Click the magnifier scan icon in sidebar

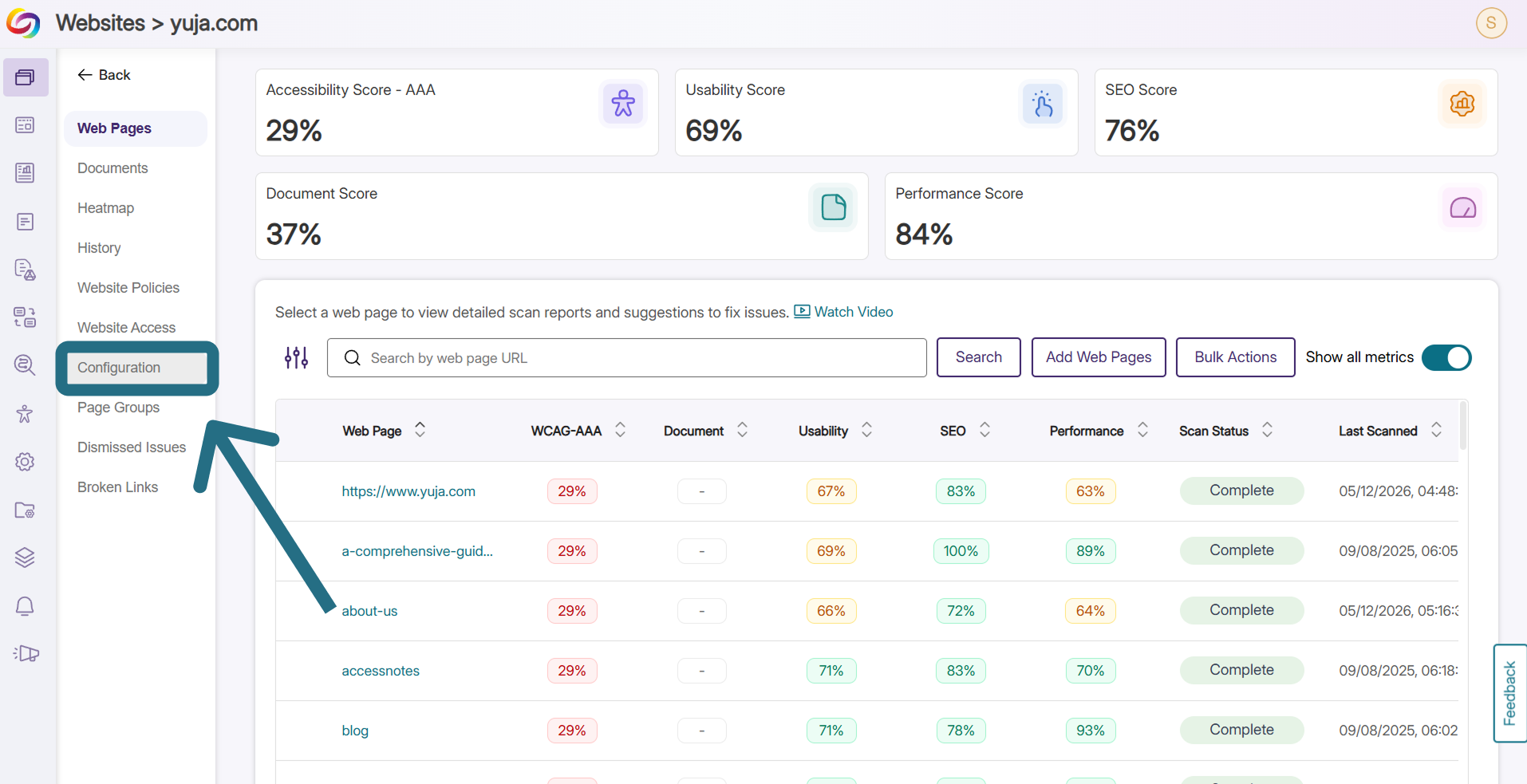click(25, 365)
